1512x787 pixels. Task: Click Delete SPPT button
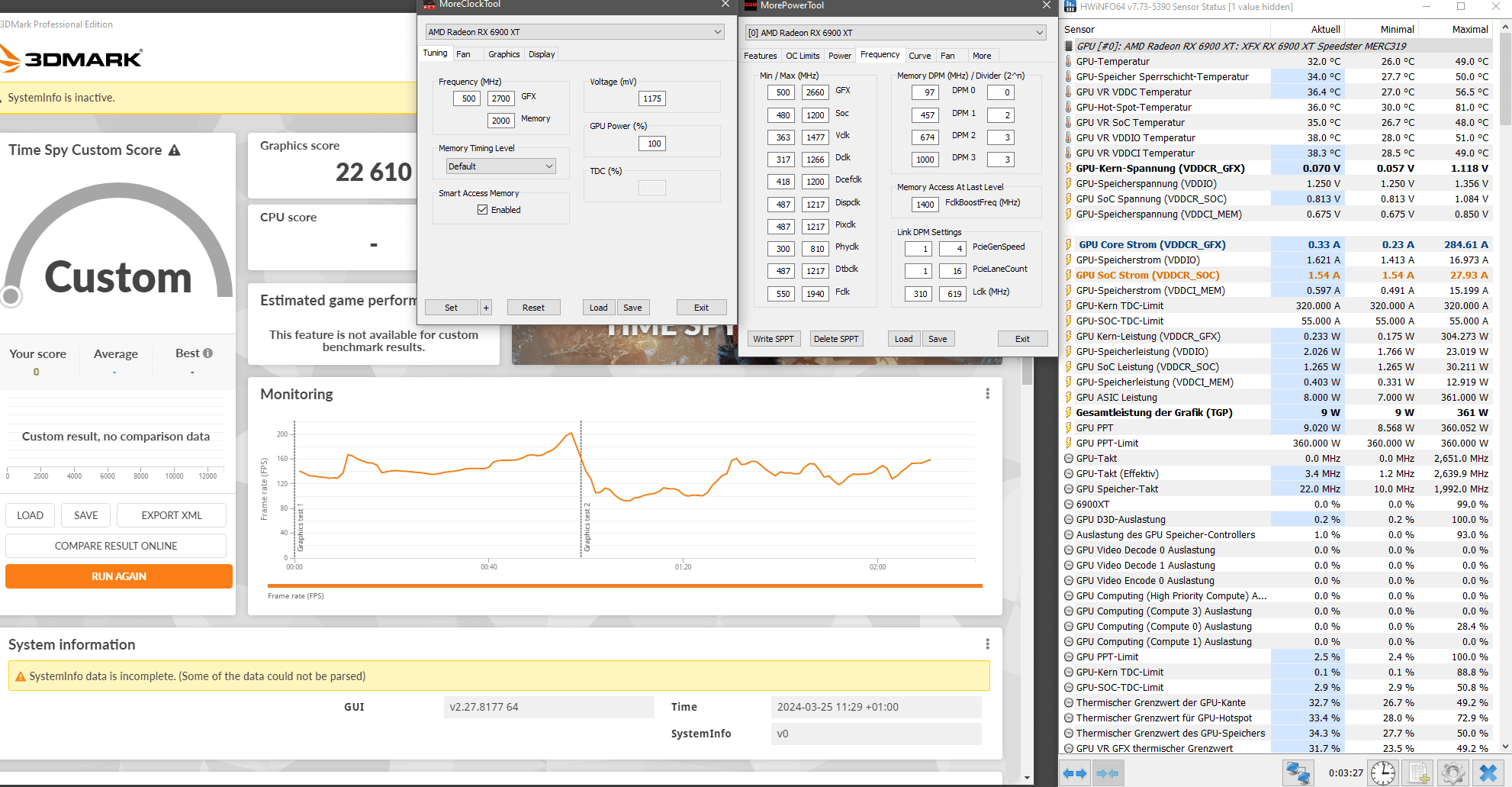(836, 339)
